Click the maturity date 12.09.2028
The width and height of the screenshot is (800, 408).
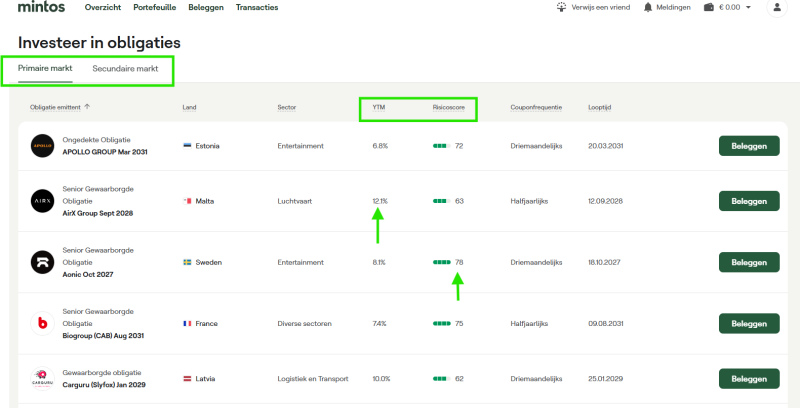click(606, 201)
